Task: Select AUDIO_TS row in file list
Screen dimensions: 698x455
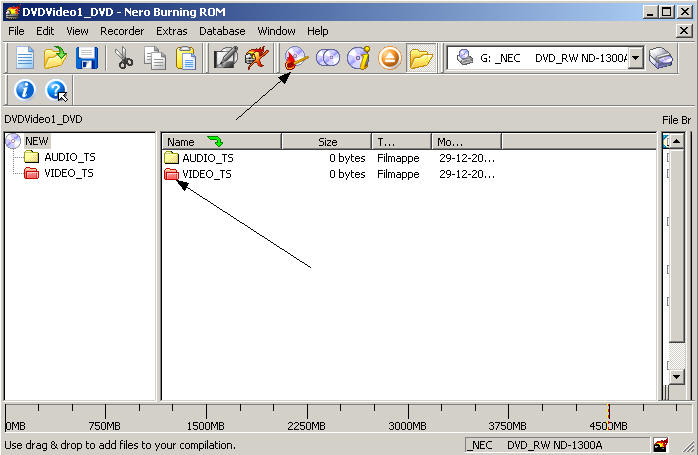Action: [329, 158]
